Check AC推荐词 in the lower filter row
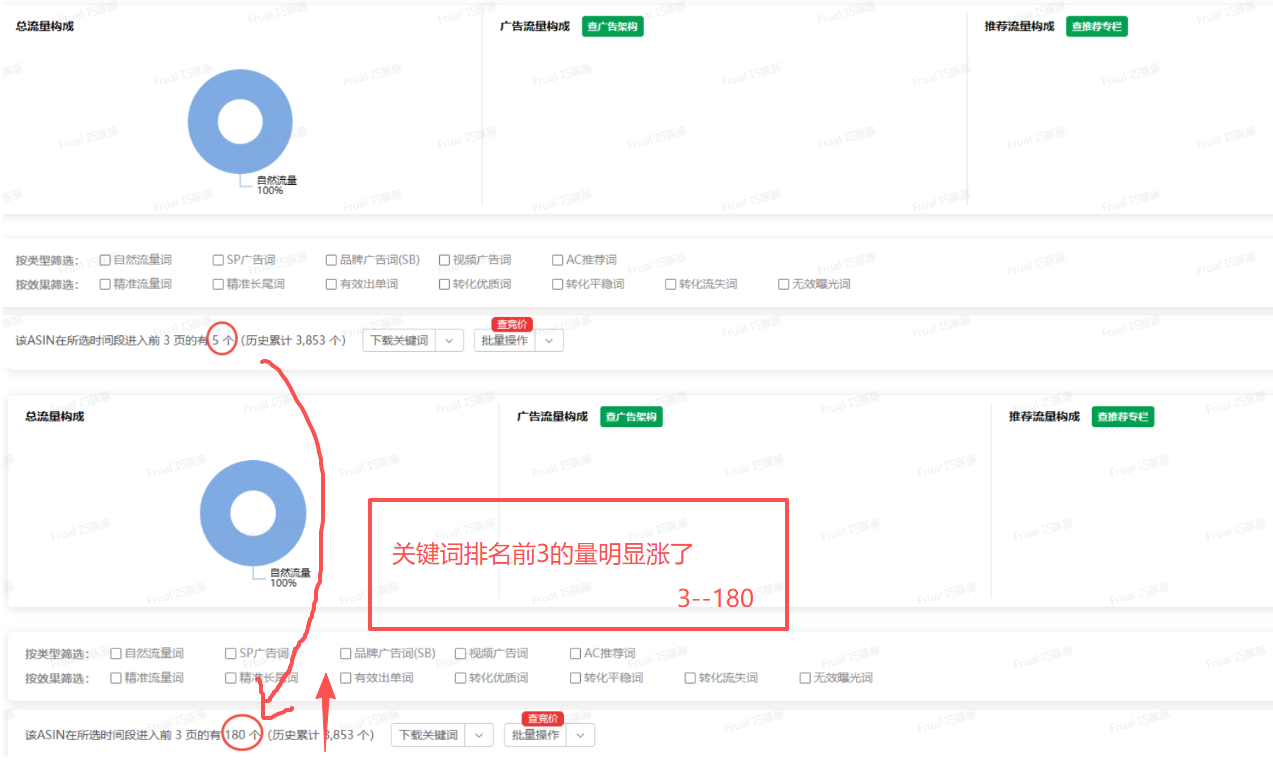 pyautogui.click(x=575, y=654)
